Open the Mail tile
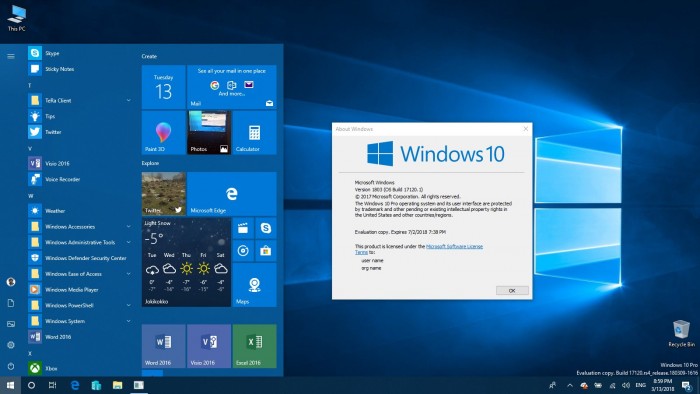Viewport: 700px width, 394px height. click(x=232, y=87)
